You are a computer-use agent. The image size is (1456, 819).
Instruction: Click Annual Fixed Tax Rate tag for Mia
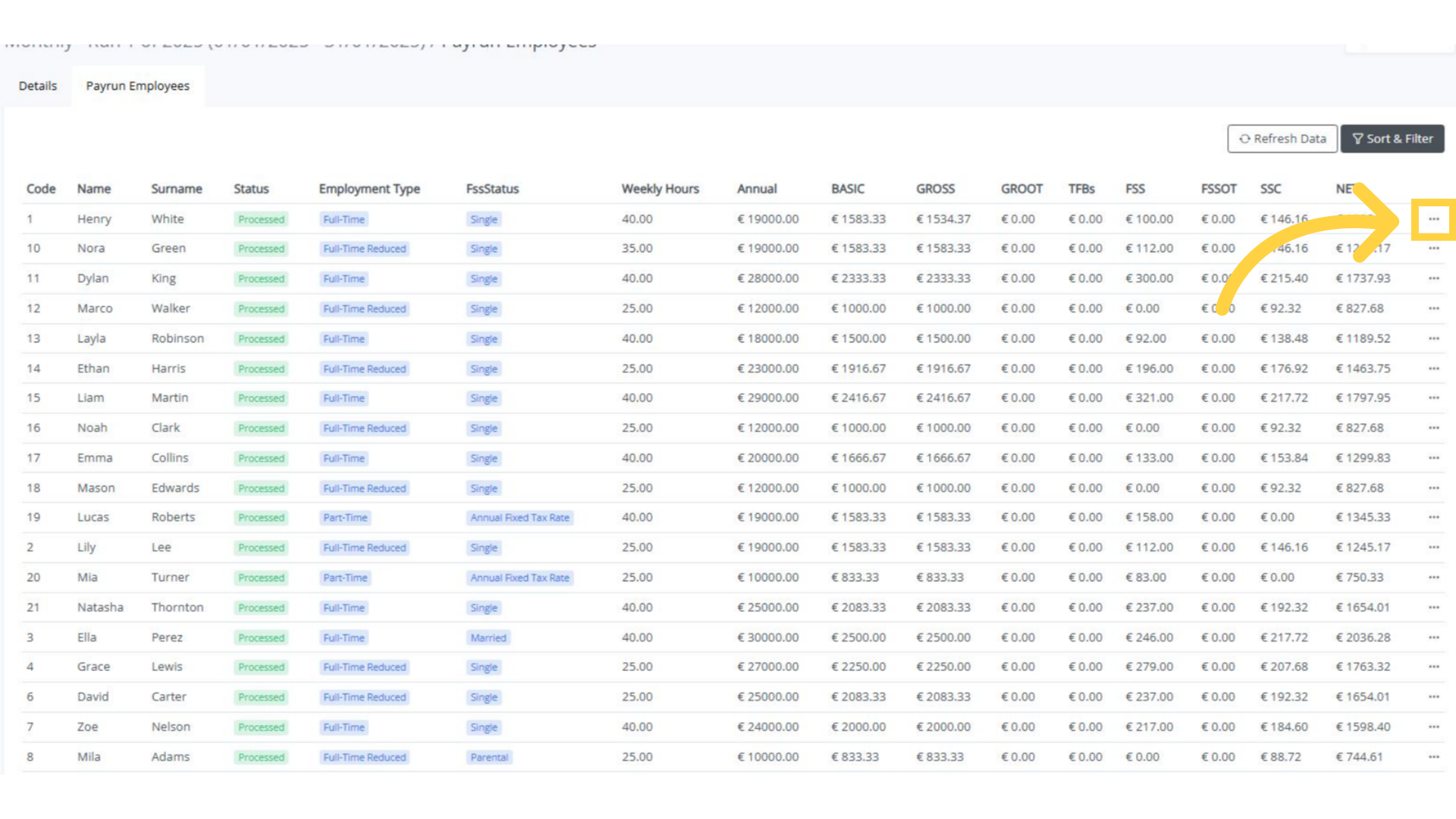click(x=519, y=578)
